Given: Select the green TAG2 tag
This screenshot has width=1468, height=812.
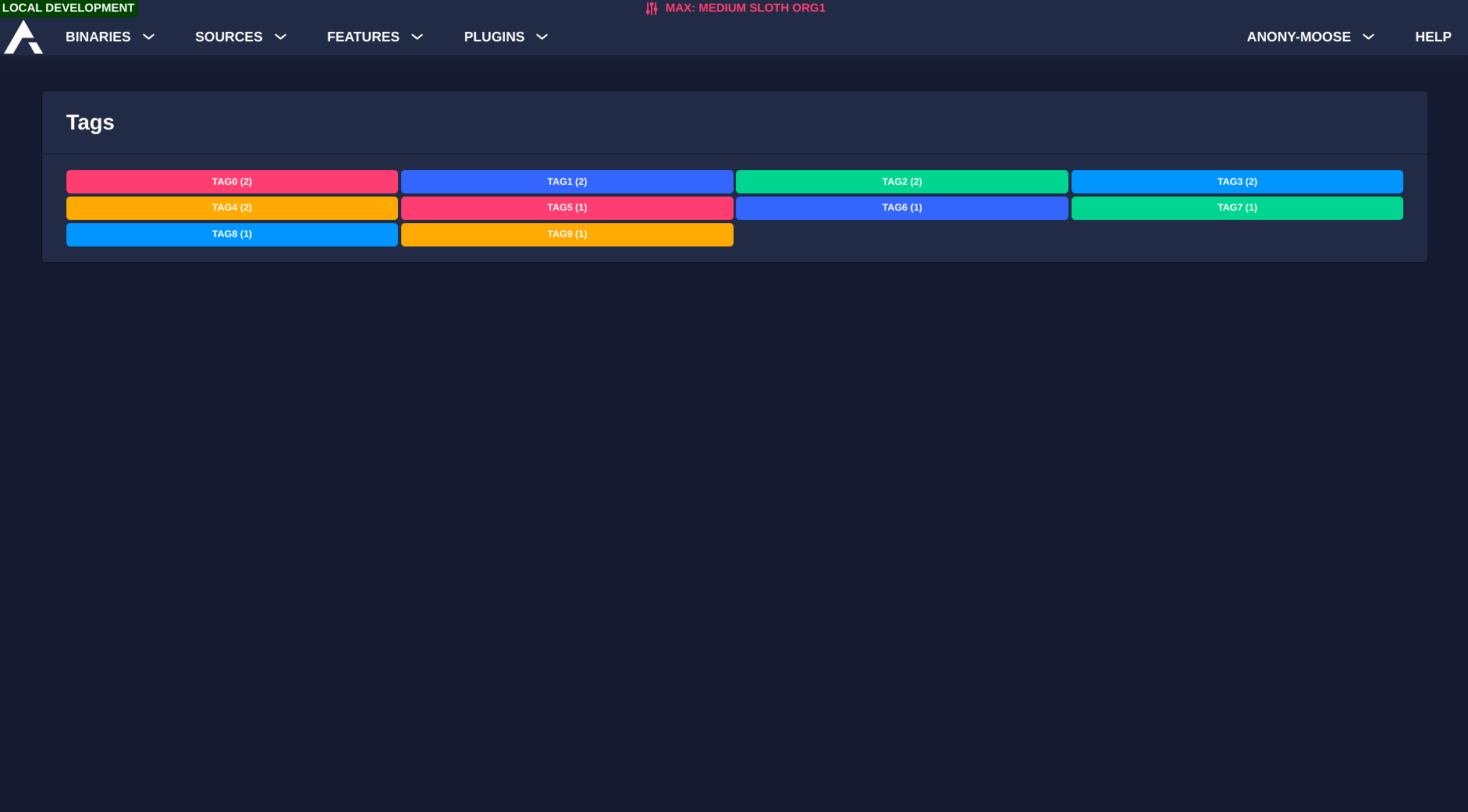Looking at the screenshot, I should (x=901, y=181).
